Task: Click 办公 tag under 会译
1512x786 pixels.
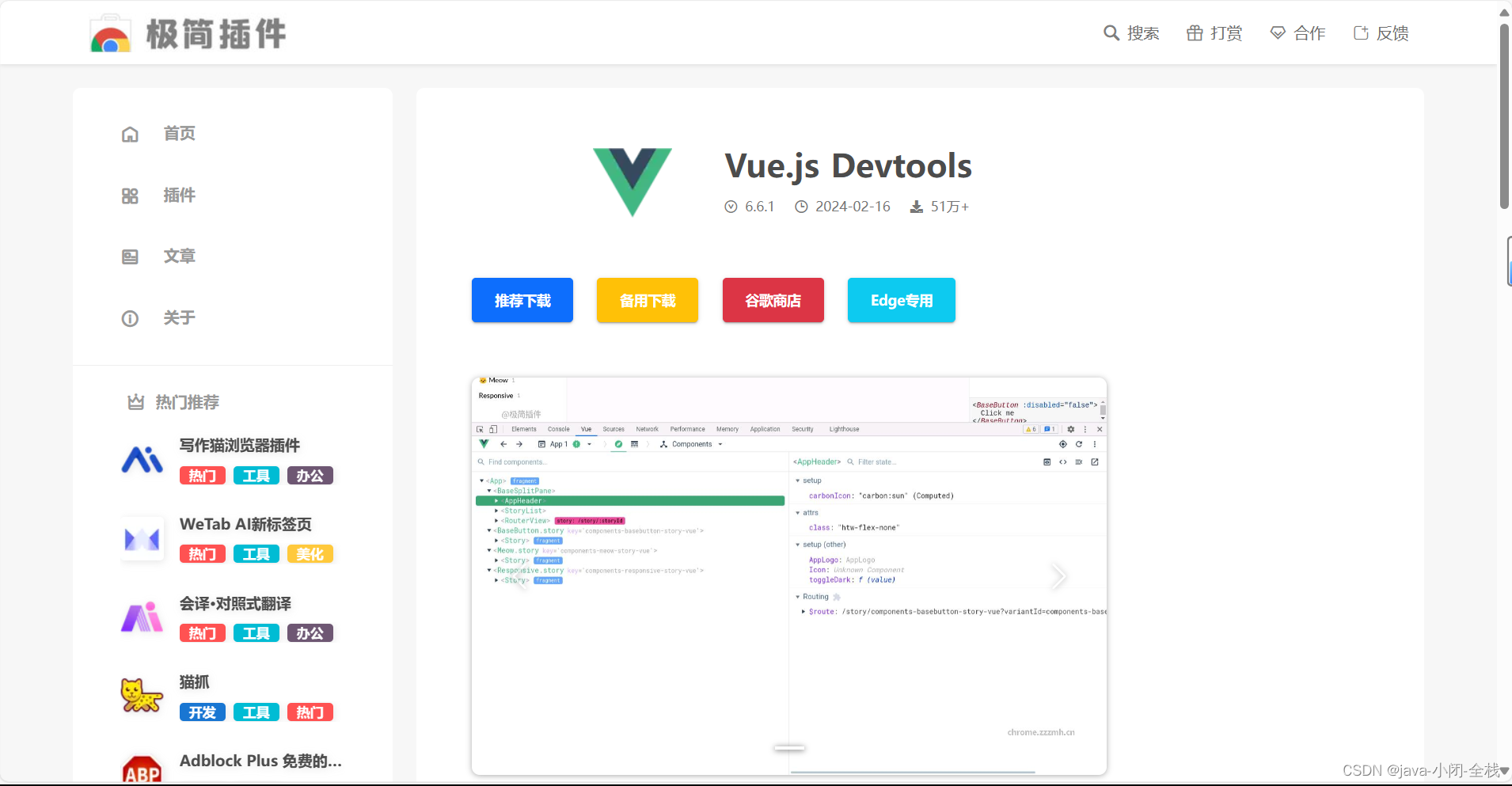Action: (x=310, y=633)
